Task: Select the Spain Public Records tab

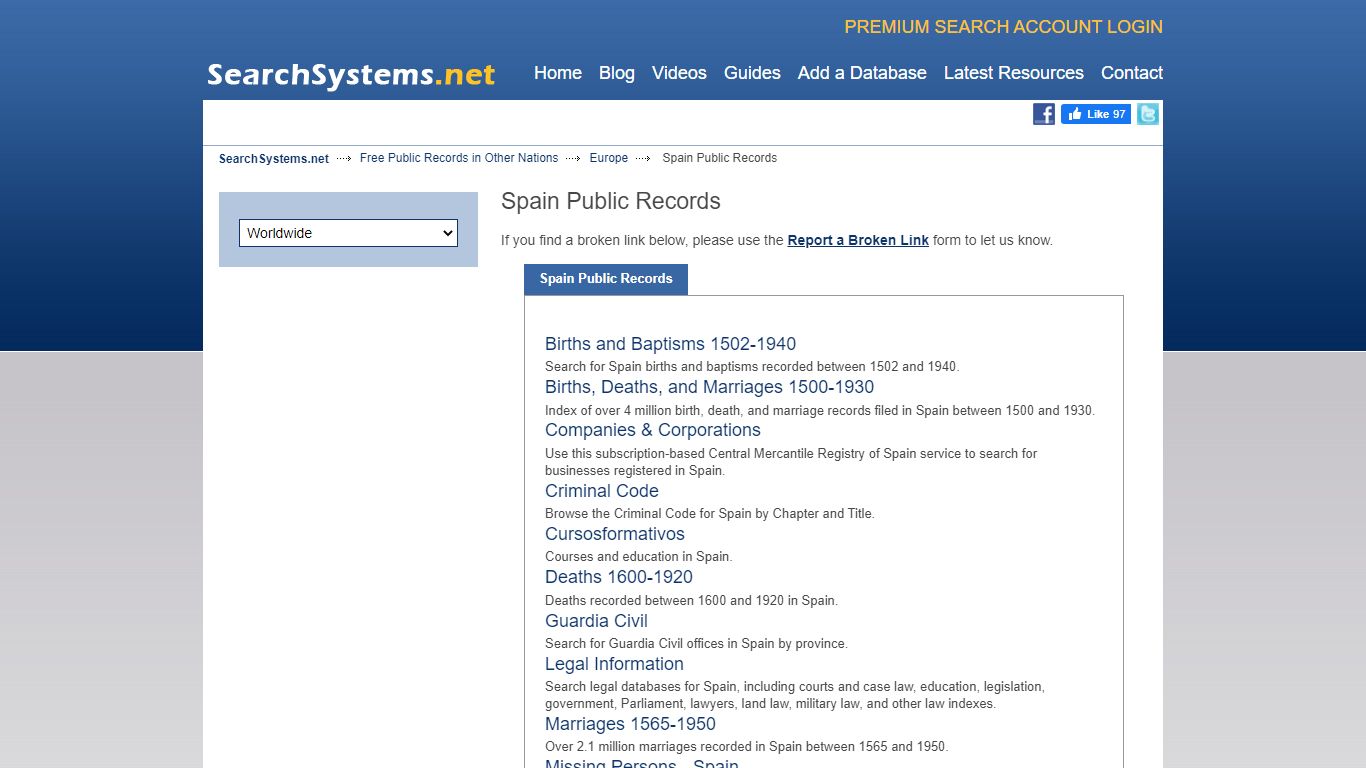Action: pos(606,279)
